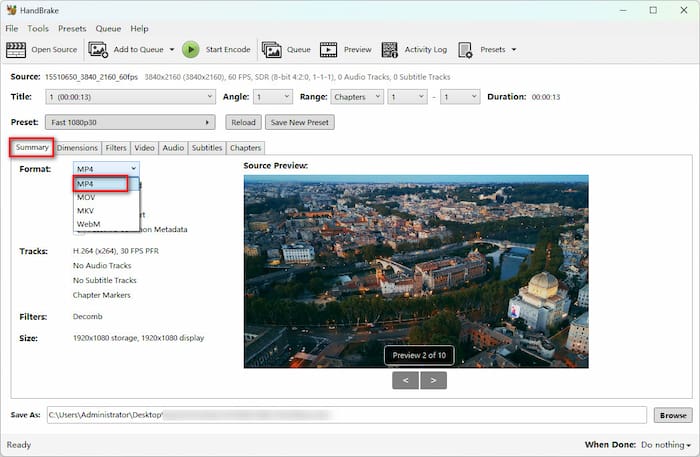The width and height of the screenshot is (700, 457).
Task: Click the green Start Encode play icon
Action: pyautogui.click(x=191, y=50)
